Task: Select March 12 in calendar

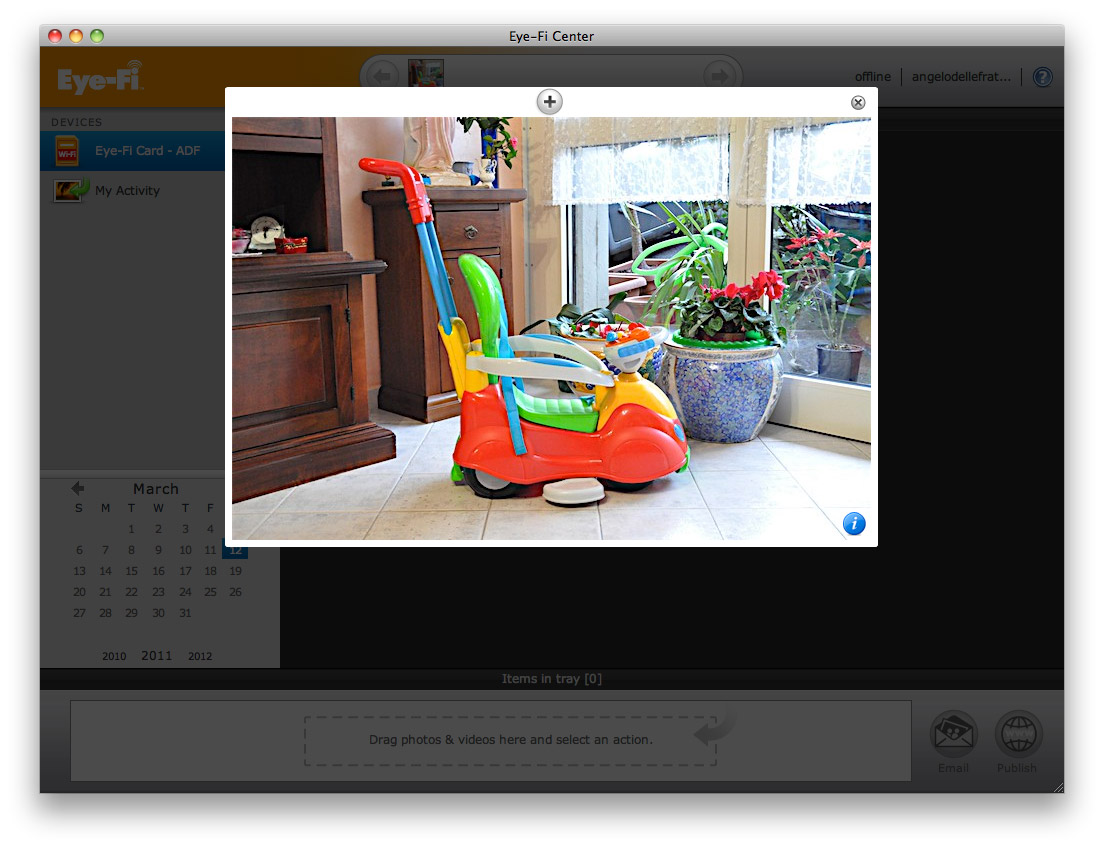Action: (x=235, y=550)
